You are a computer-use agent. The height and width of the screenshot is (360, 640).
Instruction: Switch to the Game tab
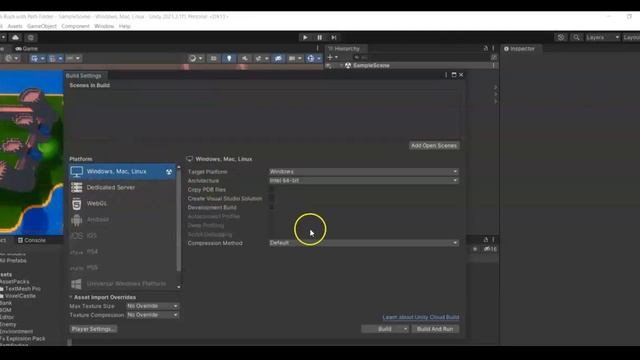[27, 49]
